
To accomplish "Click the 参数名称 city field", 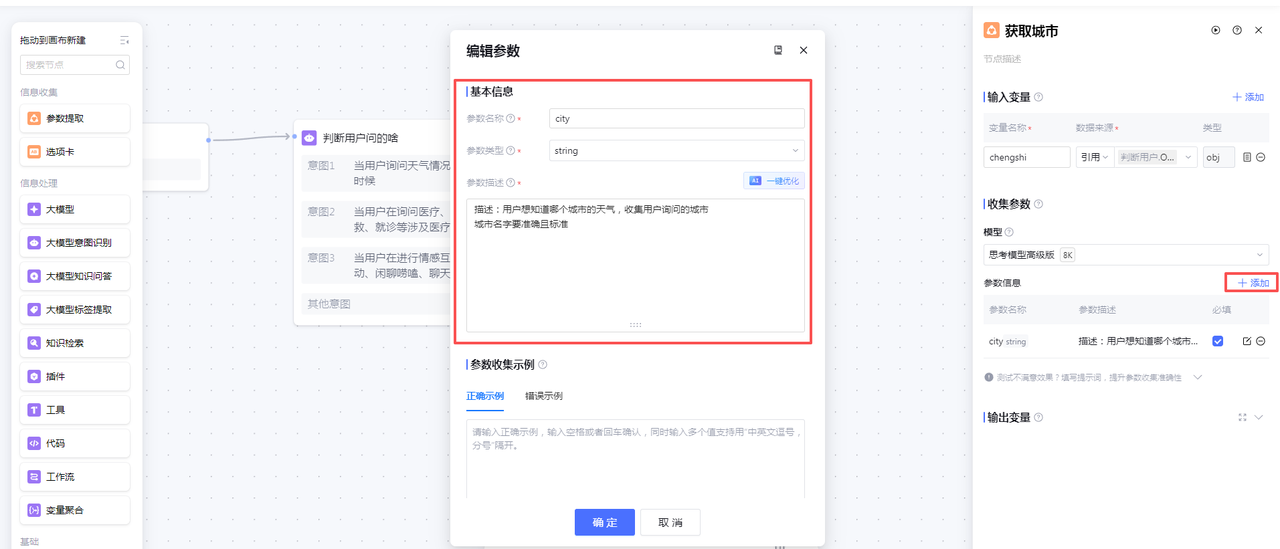I will point(677,118).
